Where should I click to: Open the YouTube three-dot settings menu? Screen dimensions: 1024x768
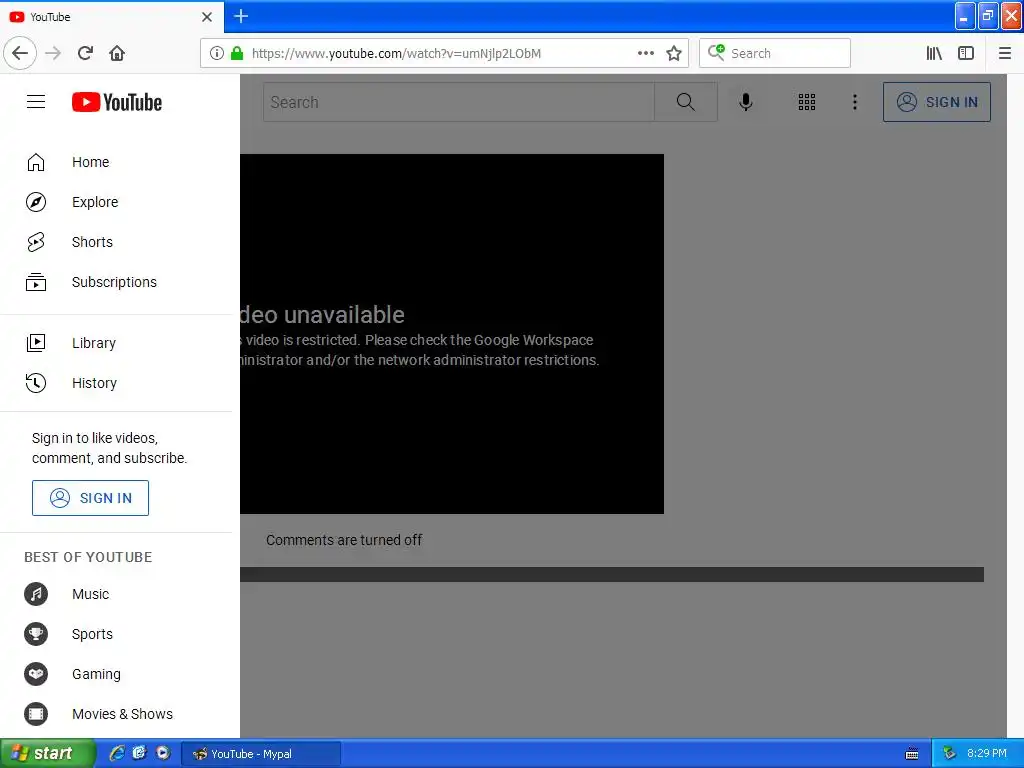pyautogui.click(x=855, y=102)
